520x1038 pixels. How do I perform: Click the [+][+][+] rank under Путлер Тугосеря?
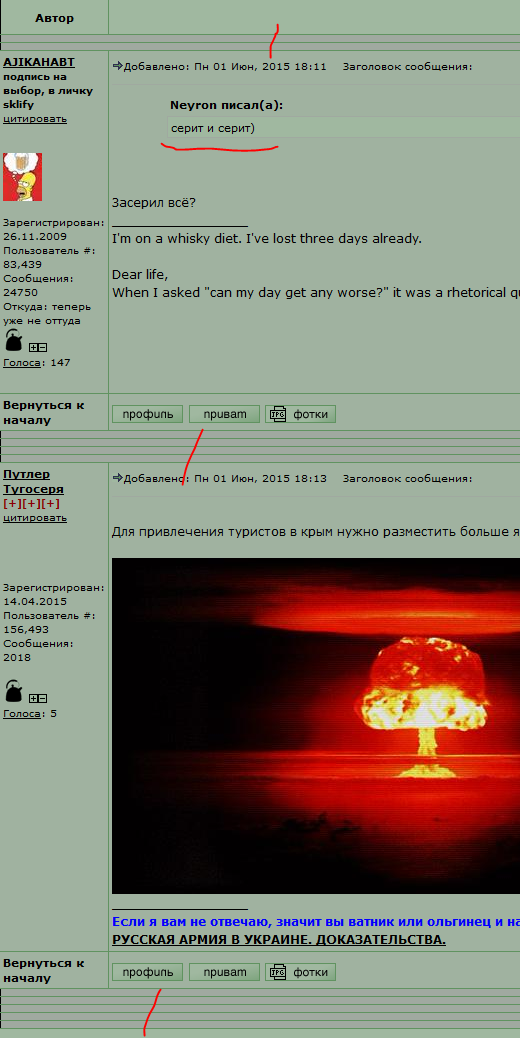[x=31, y=503]
